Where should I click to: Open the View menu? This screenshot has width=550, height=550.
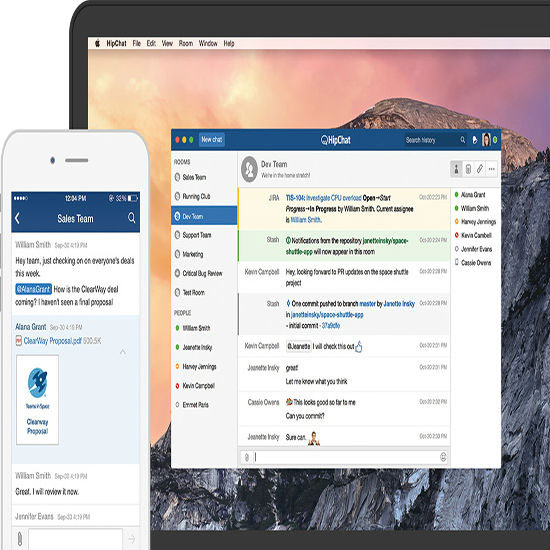[x=167, y=43]
